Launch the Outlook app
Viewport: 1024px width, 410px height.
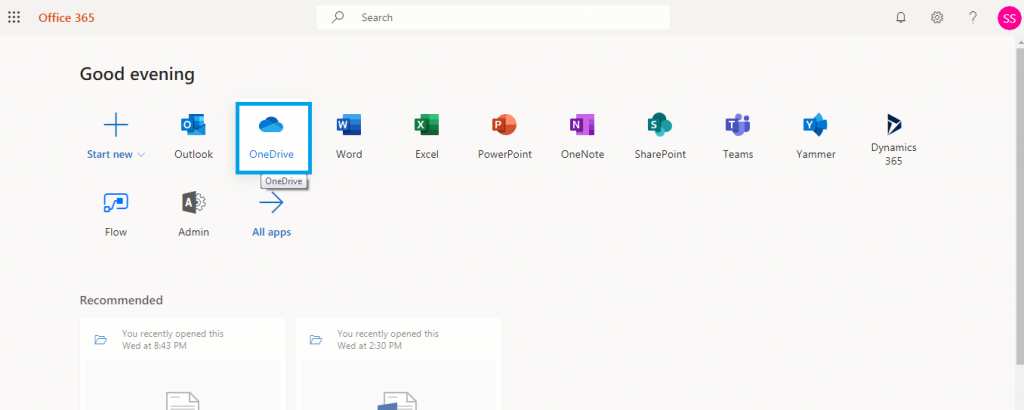193,124
